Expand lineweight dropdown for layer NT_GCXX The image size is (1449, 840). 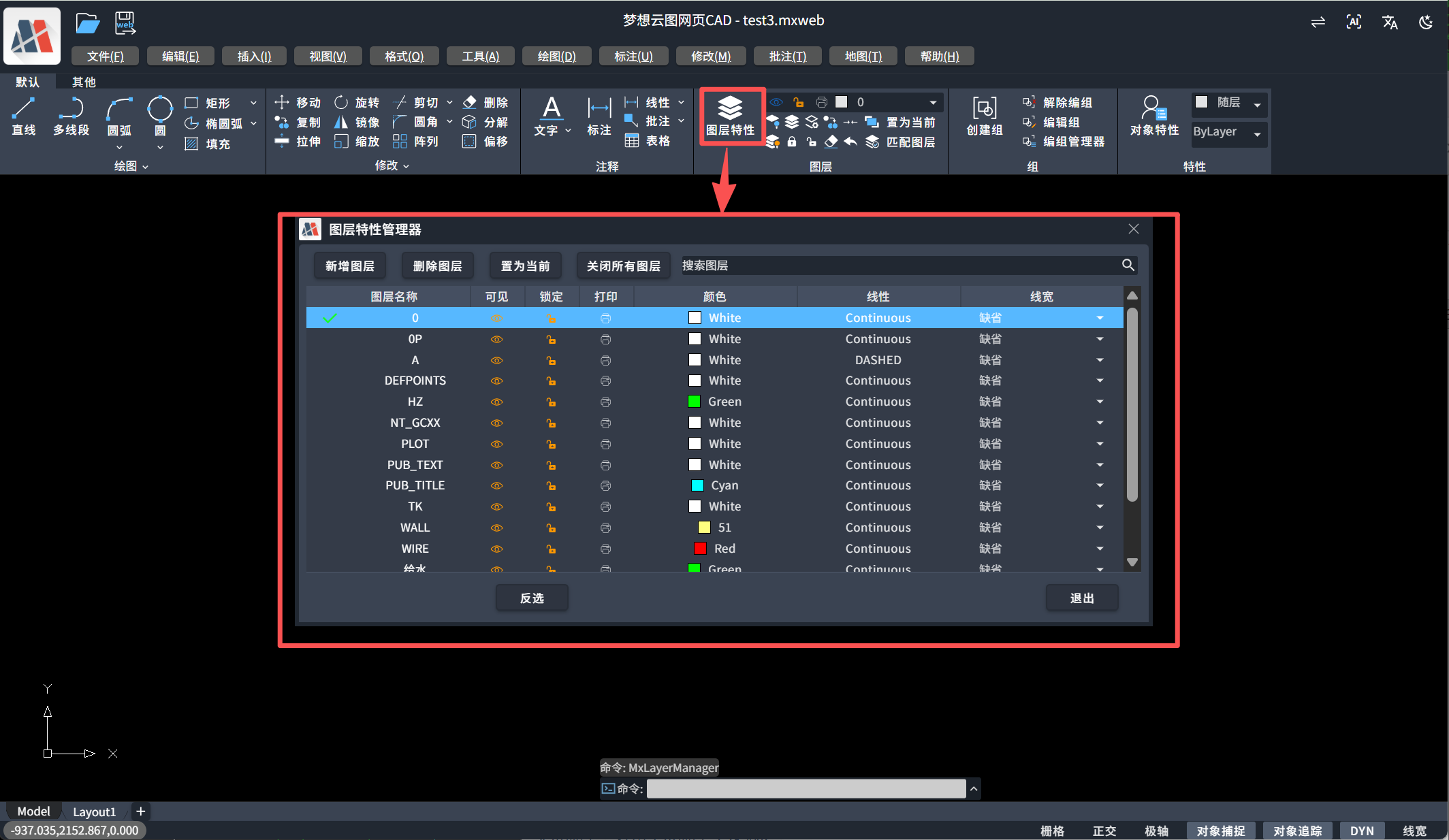(1100, 423)
